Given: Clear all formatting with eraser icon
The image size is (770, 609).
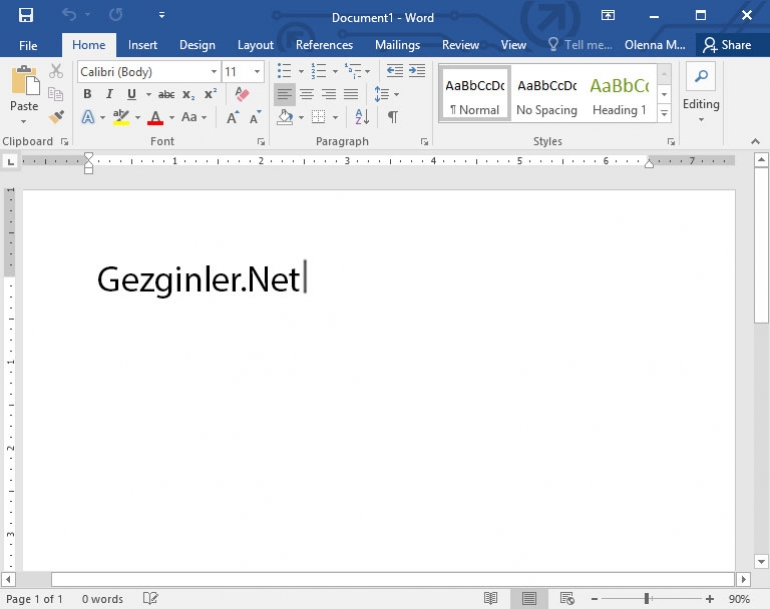Looking at the screenshot, I should 242,93.
